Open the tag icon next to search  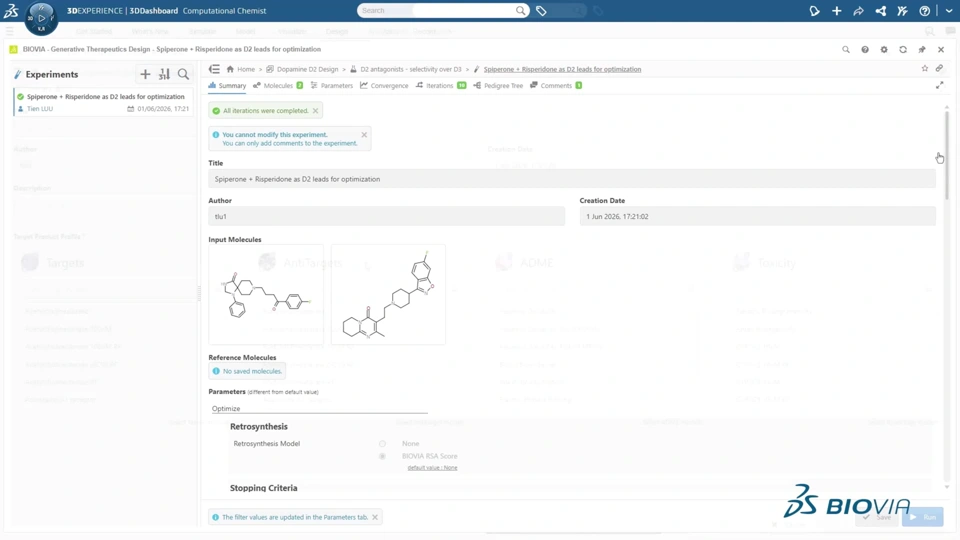(x=541, y=10)
